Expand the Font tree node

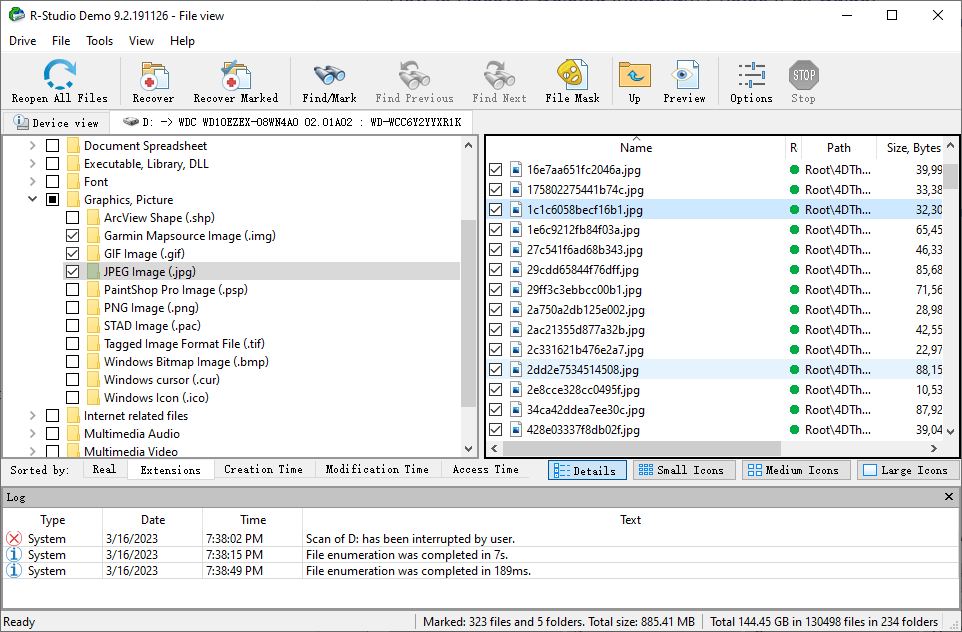33,181
